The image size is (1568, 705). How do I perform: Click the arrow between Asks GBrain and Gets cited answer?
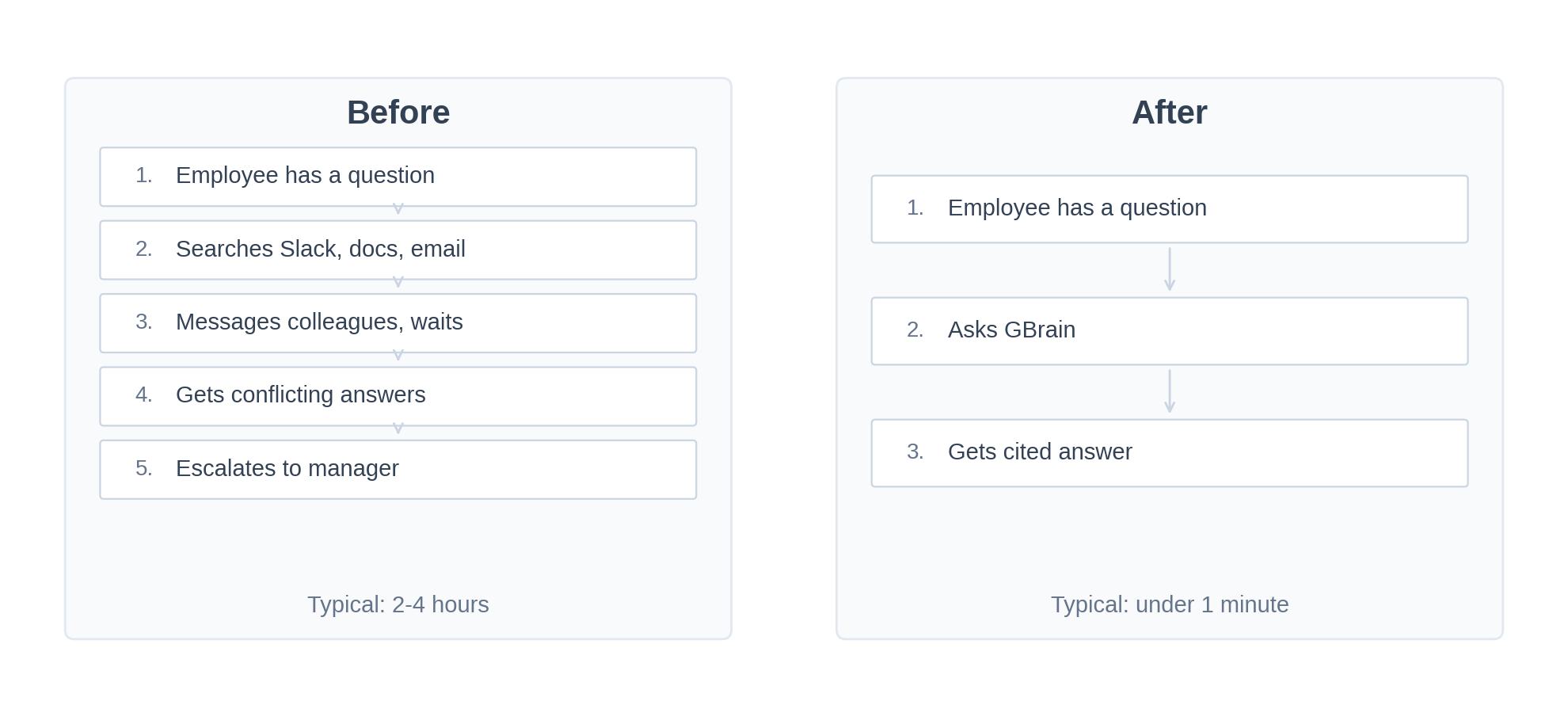1170,391
